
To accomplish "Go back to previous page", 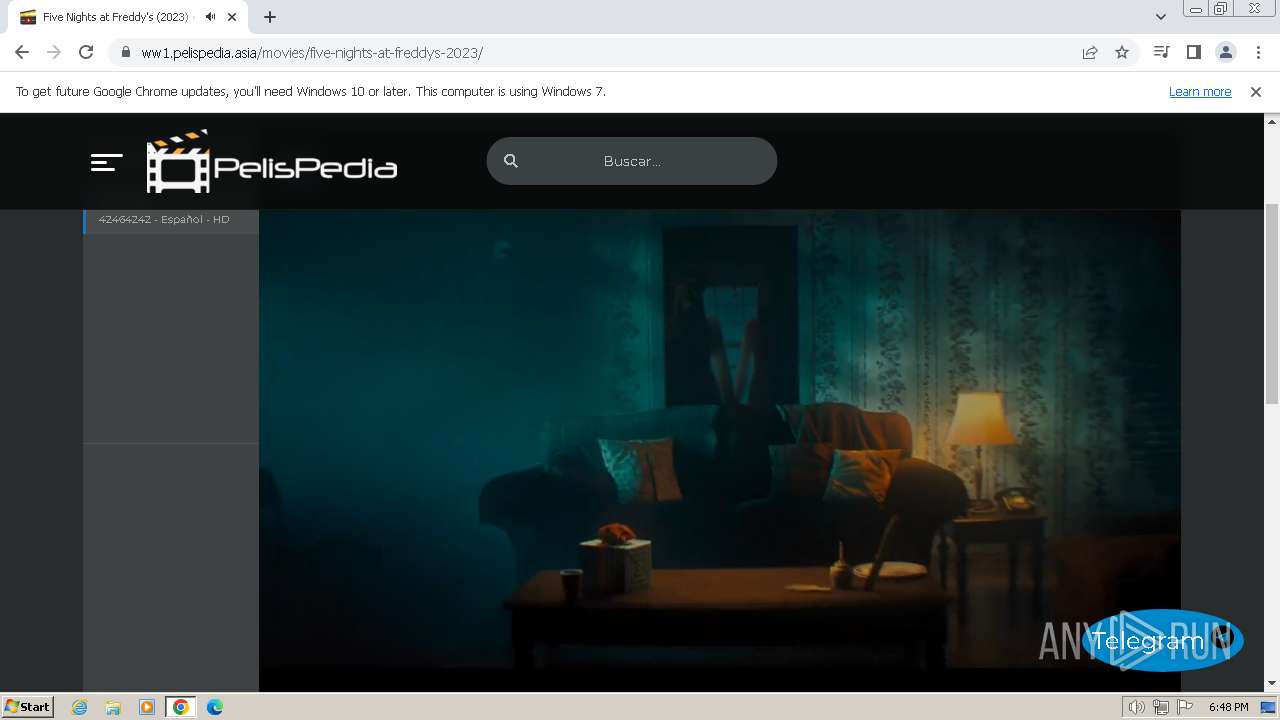I will pyautogui.click(x=22, y=53).
